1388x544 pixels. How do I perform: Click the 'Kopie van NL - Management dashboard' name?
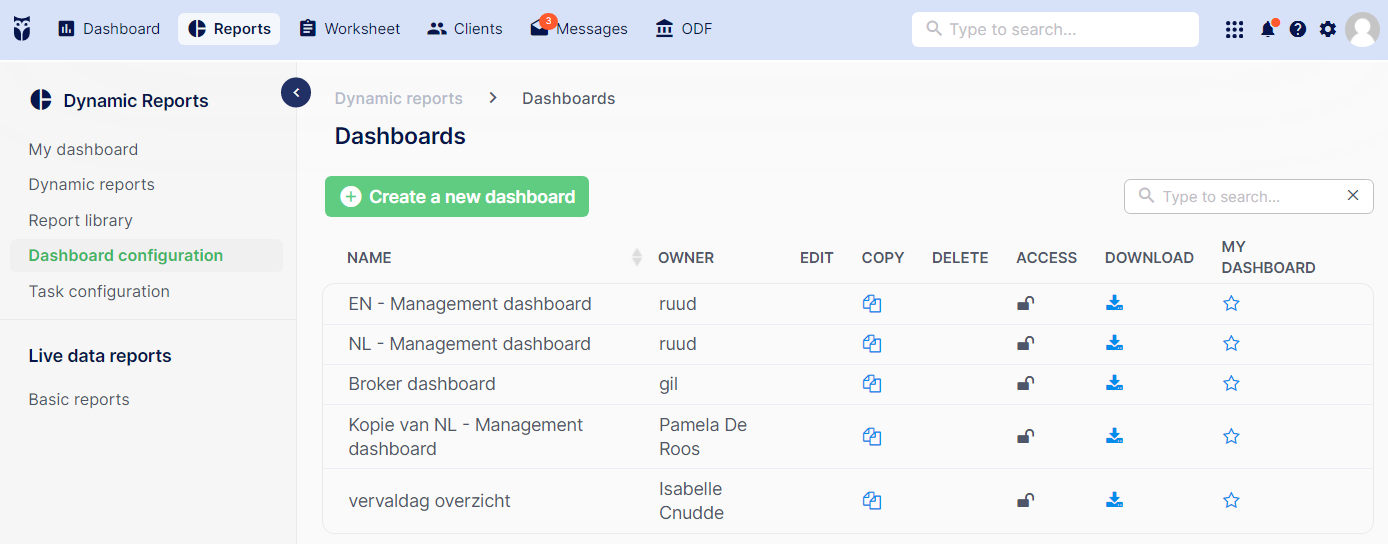(466, 437)
